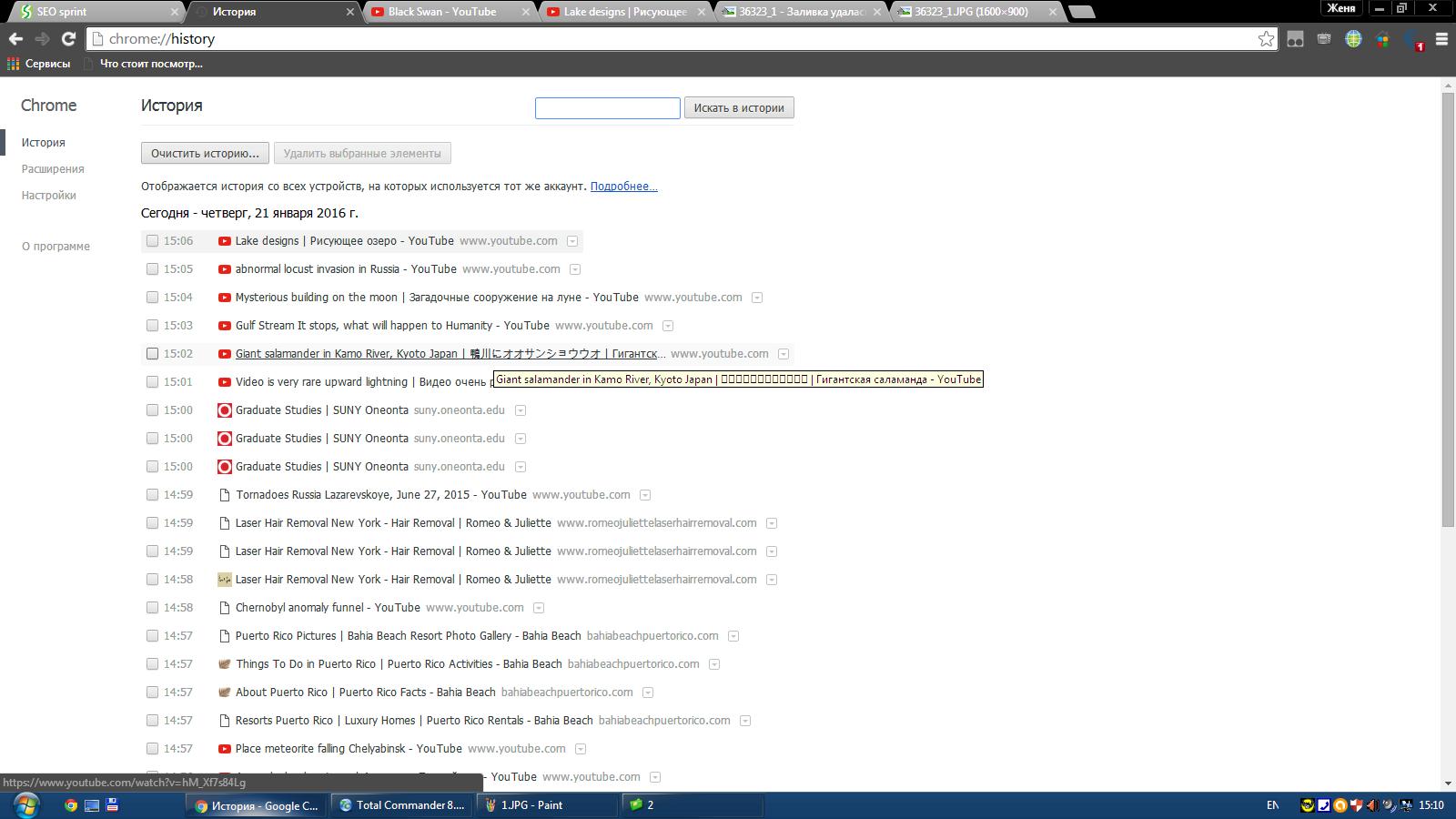This screenshot has width=1456, height=819.
Task: Open dropdown for Mysterious building on the moon
Action: [x=757, y=298]
